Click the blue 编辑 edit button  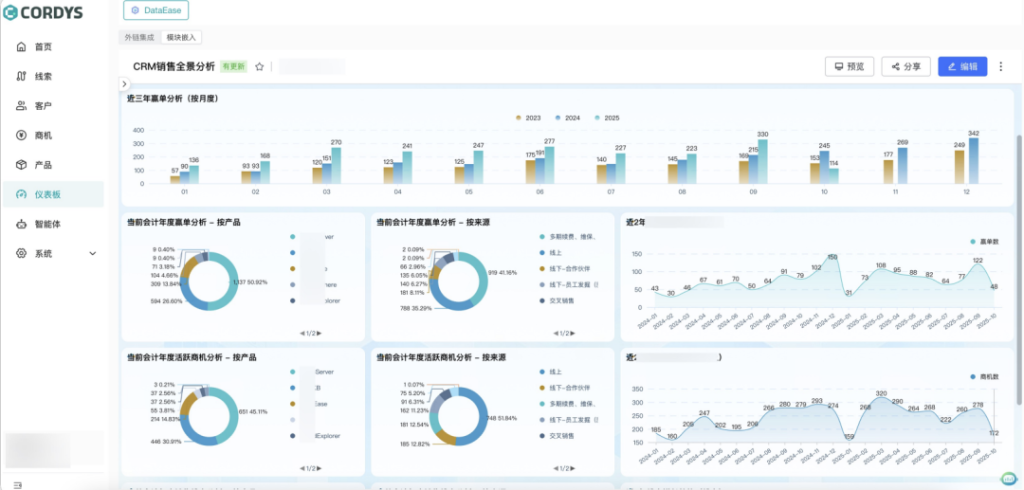pyautogui.click(x=962, y=67)
